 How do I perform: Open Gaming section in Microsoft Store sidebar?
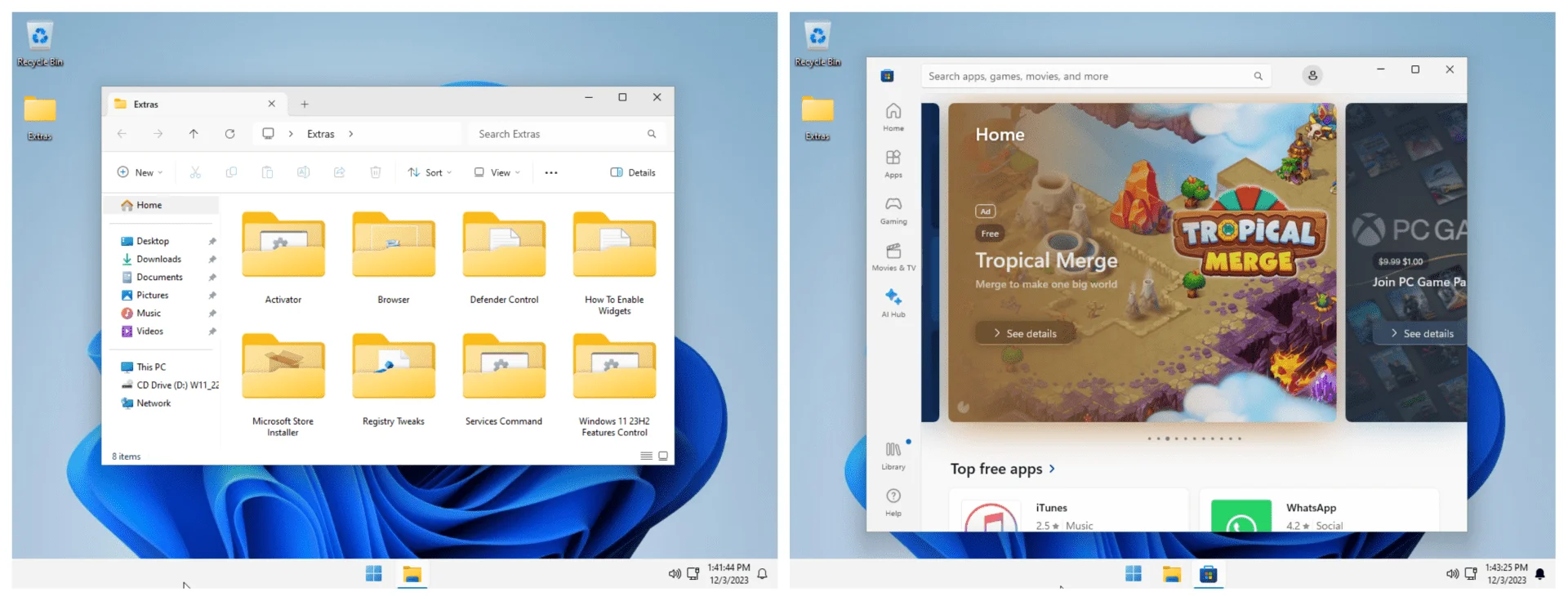(x=893, y=210)
